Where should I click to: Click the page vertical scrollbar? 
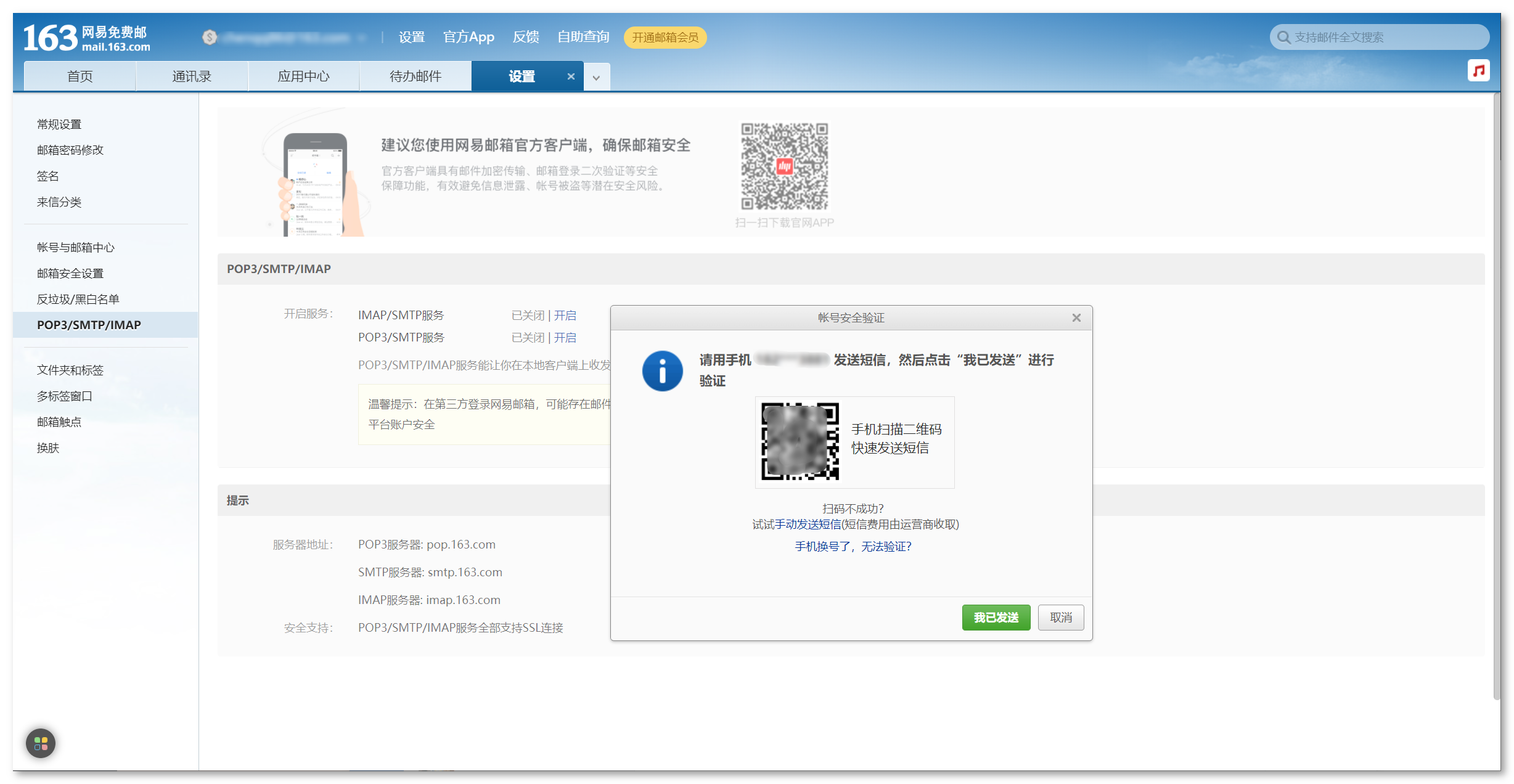coord(1496,394)
